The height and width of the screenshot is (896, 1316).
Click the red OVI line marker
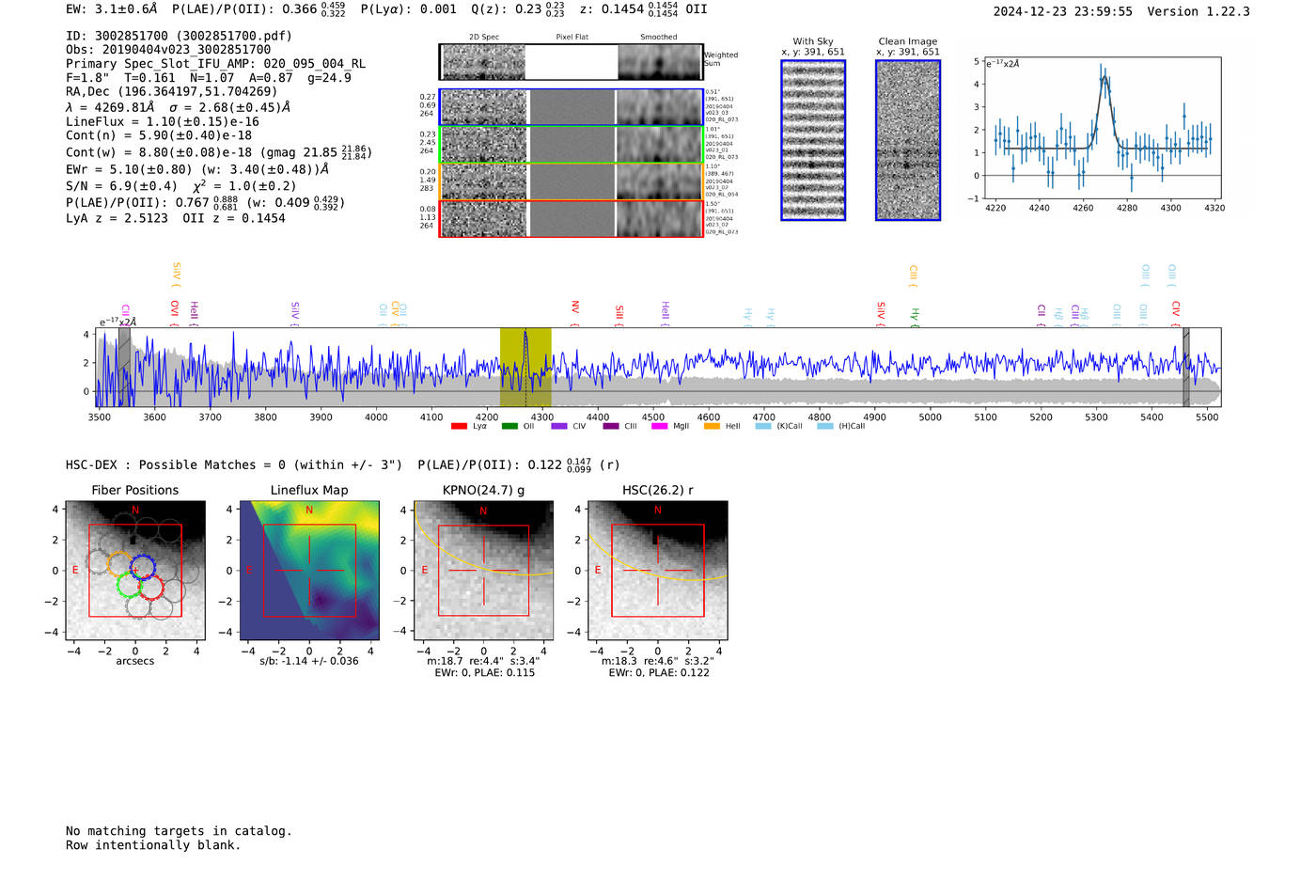[175, 313]
